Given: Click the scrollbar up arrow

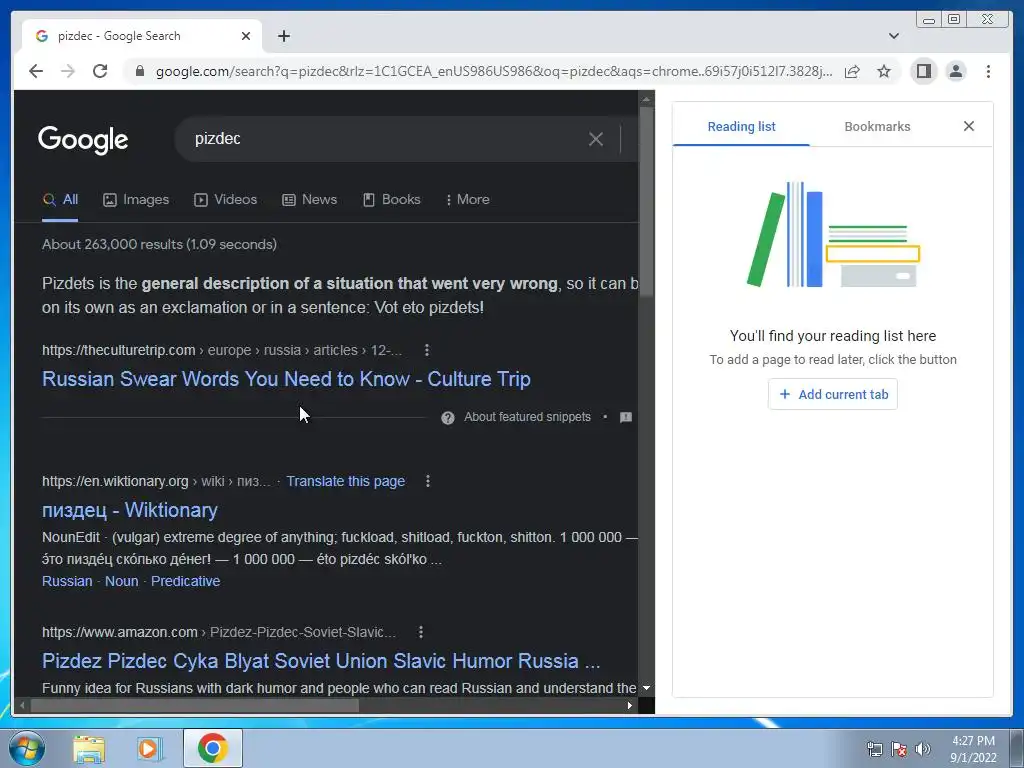Looking at the screenshot, I should click(646, 100).
